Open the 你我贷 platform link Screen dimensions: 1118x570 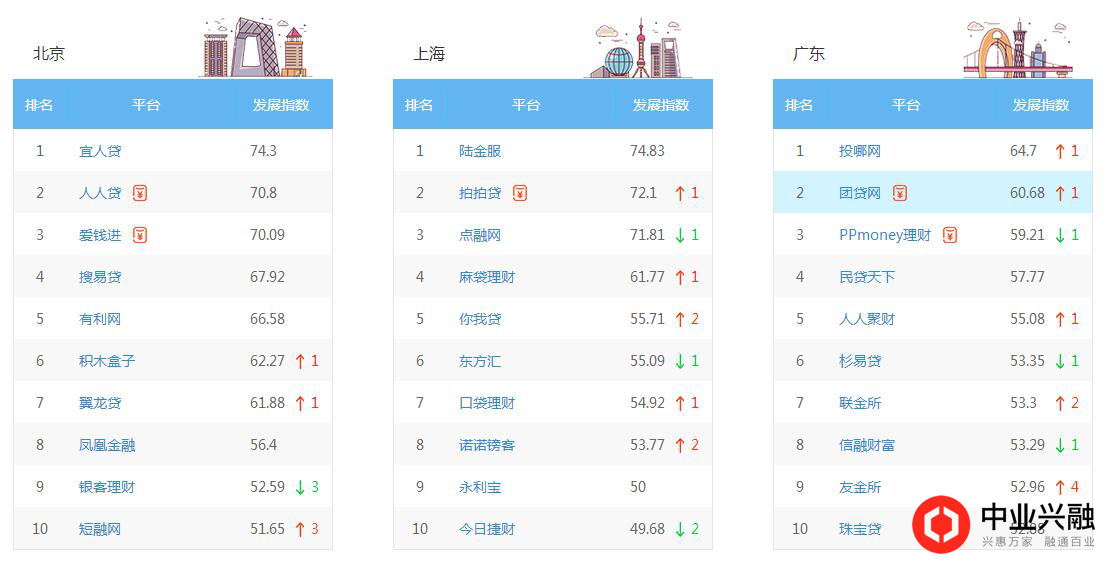[x=480, y=319]
